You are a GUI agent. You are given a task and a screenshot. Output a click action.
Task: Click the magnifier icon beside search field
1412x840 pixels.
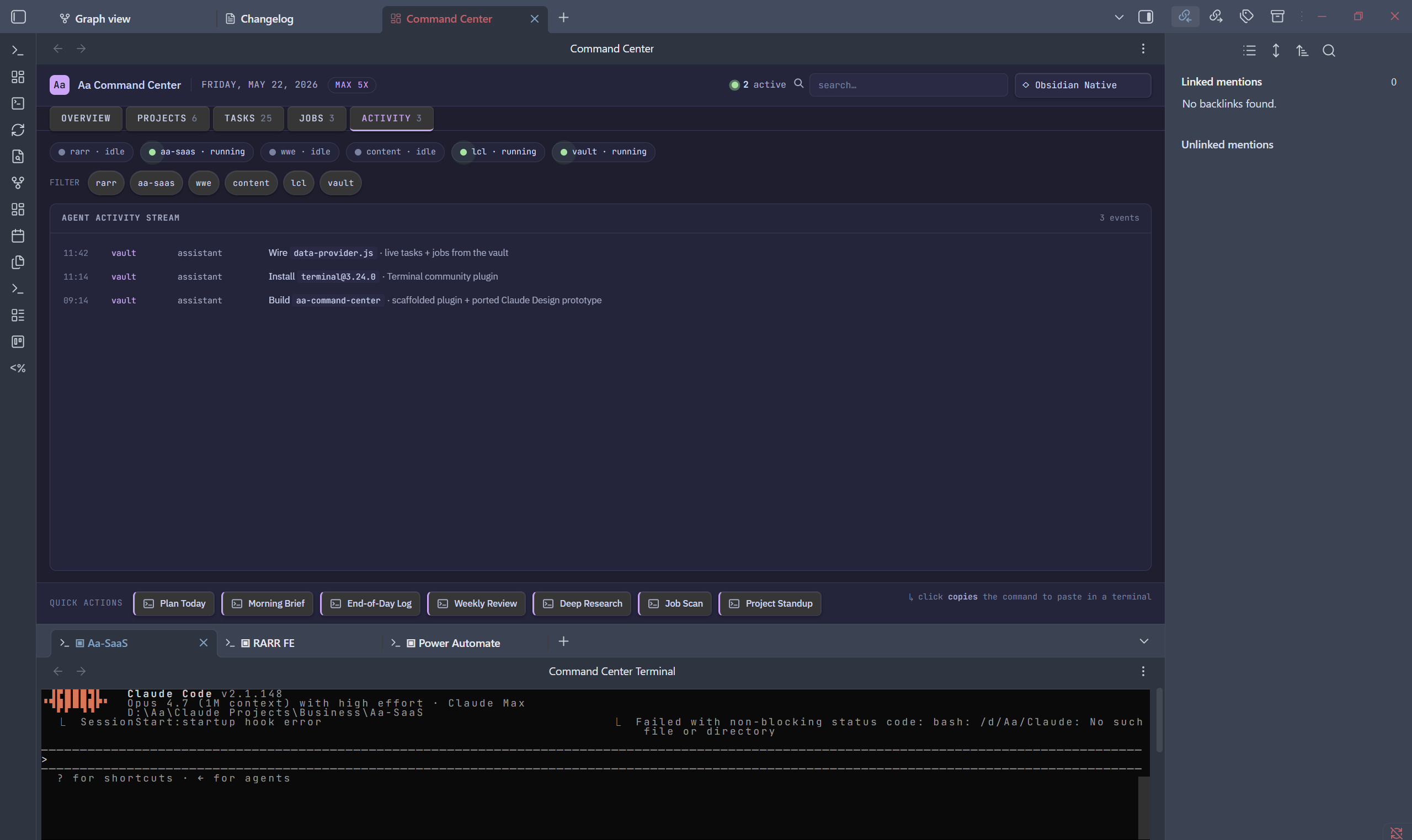tap(799, 84)
